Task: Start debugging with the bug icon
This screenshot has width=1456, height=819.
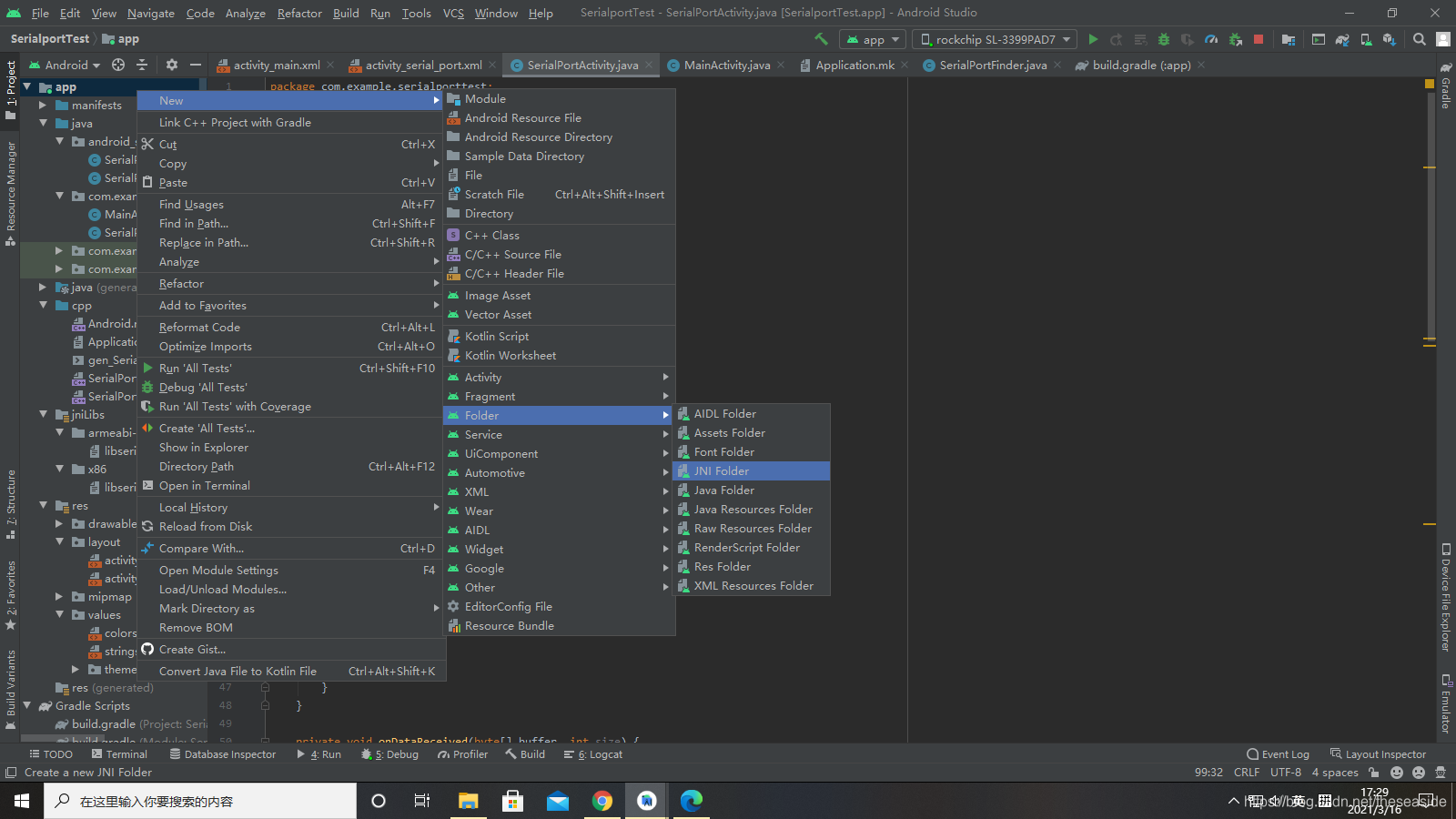Action: [x=1163, y=39]
